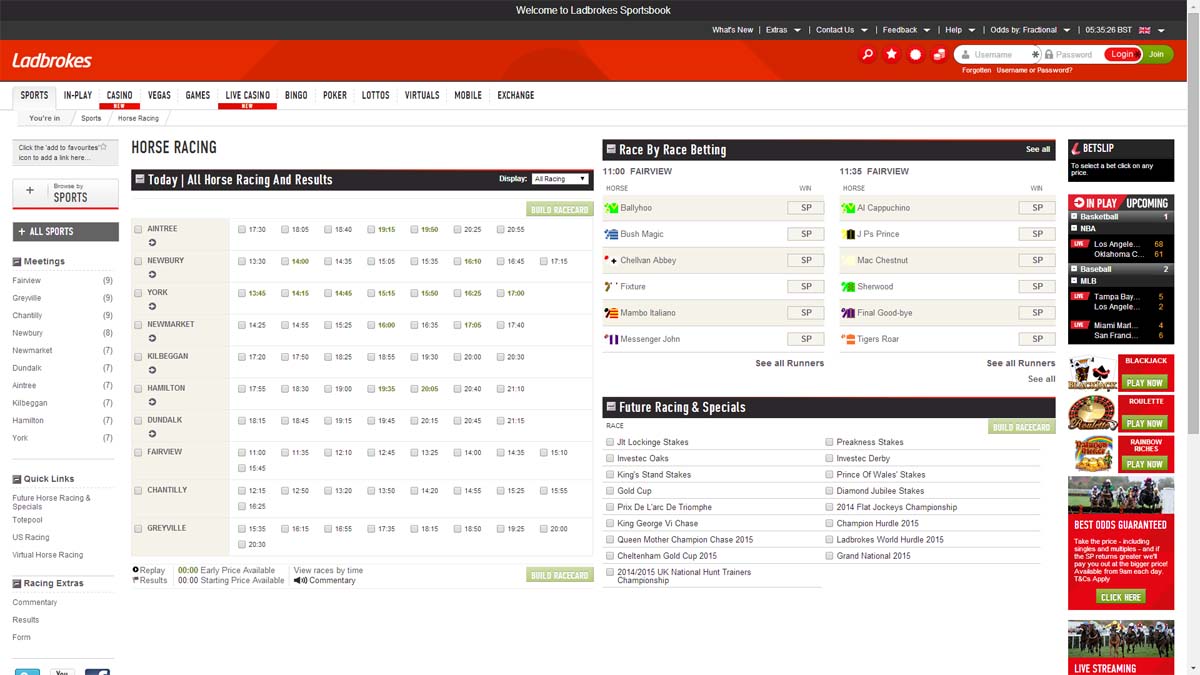
Task: Click Ballyhoo's green jockey silk icon
Action: [611, 208]
